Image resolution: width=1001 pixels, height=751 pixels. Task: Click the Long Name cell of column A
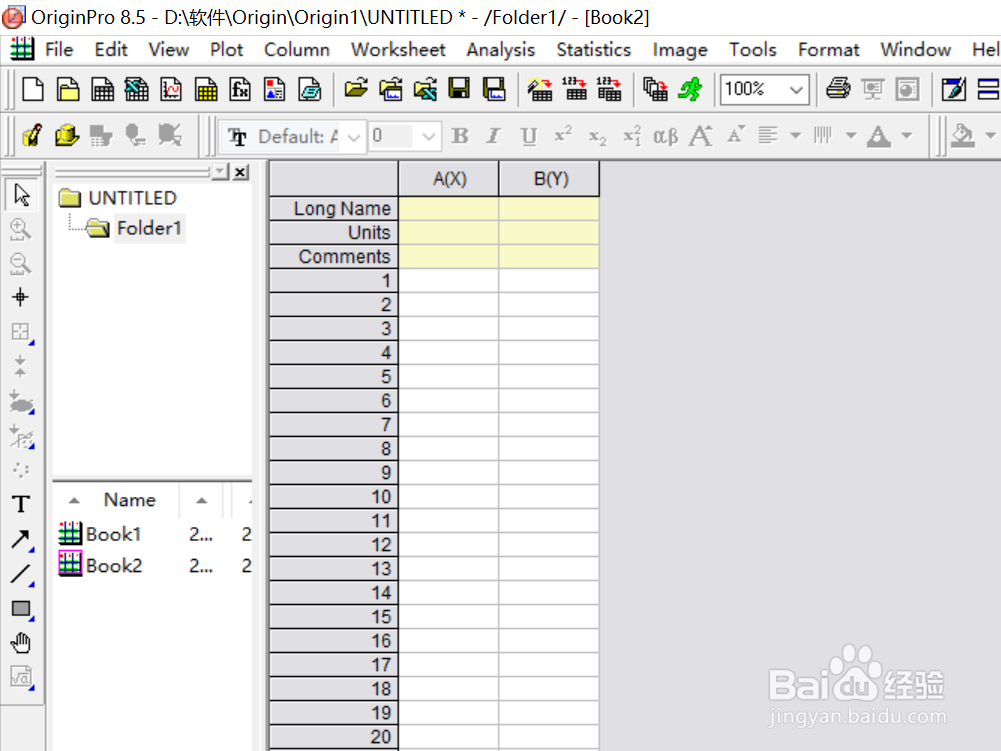tap(449, 209)
